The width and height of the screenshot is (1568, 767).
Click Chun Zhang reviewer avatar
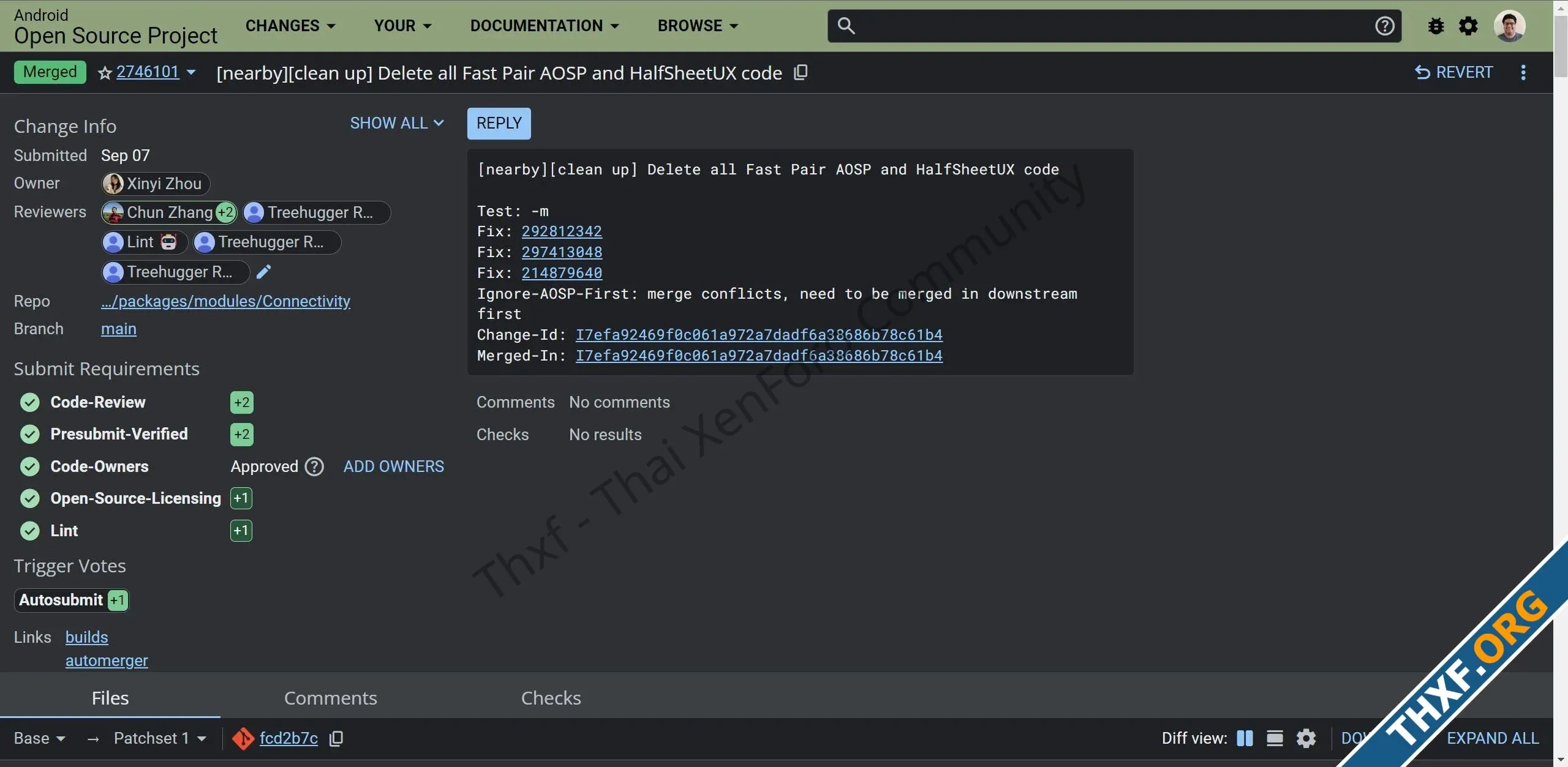[113, 212]
